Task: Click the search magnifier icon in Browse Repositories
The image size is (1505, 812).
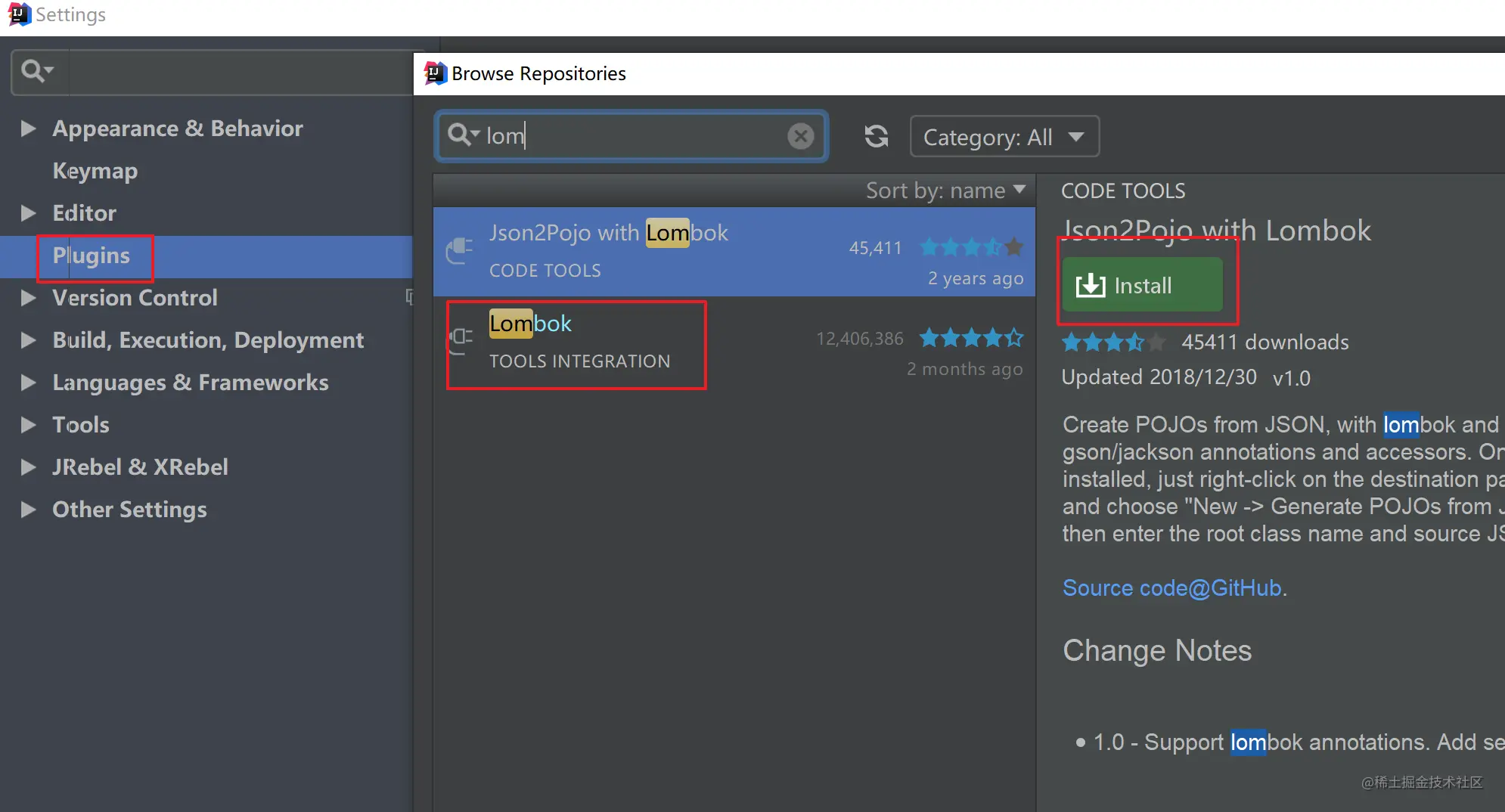Action: coord(464,135)
